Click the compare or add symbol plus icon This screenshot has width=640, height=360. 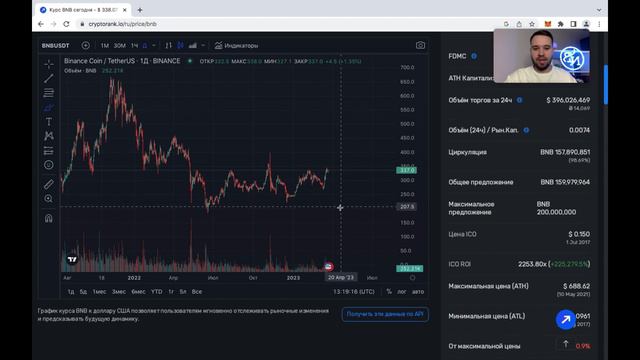85,45
